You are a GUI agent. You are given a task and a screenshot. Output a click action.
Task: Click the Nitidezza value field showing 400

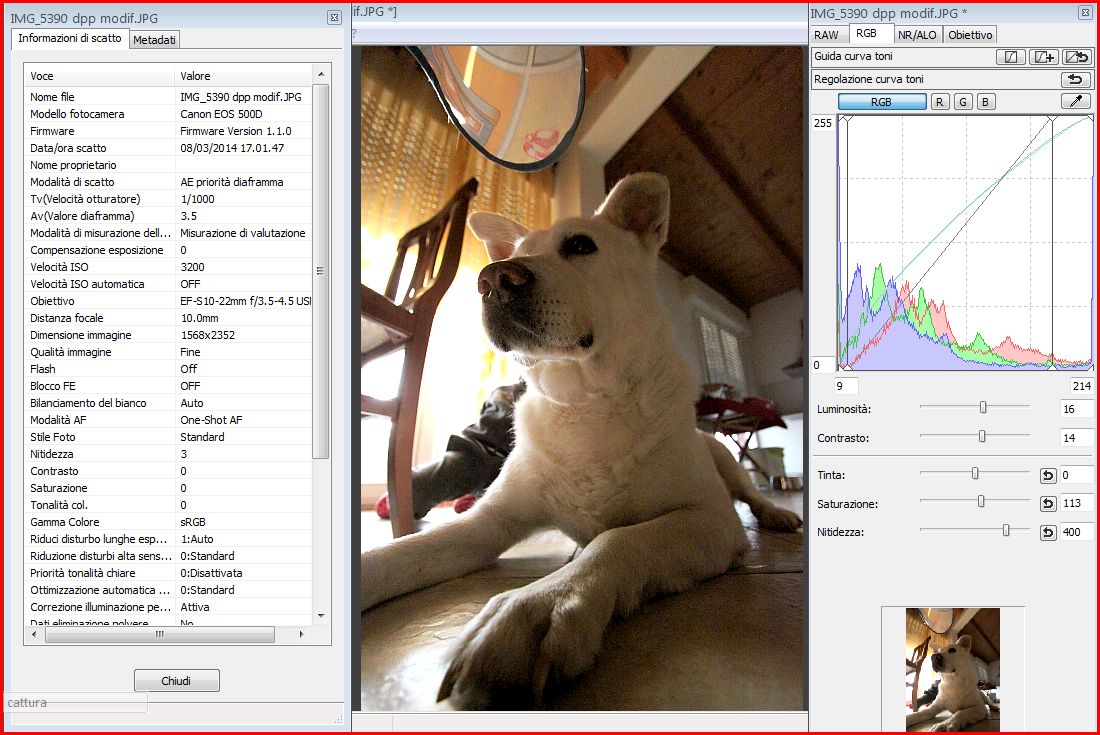pos(1077,533)
